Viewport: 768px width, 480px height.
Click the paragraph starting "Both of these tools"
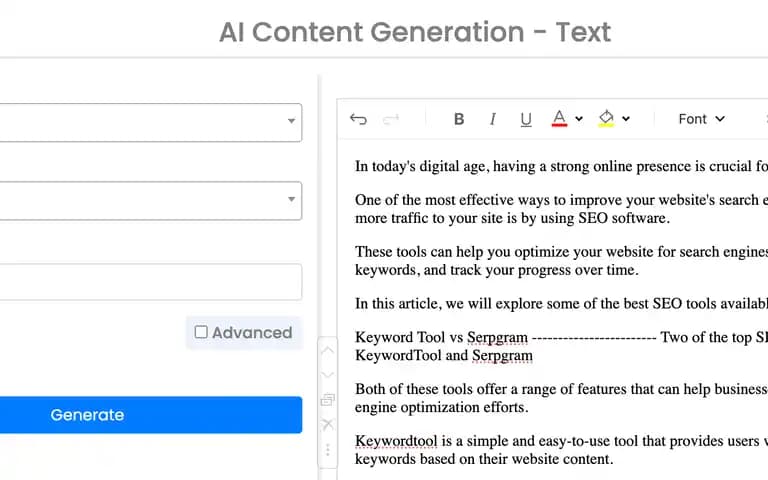pos(561,398)
